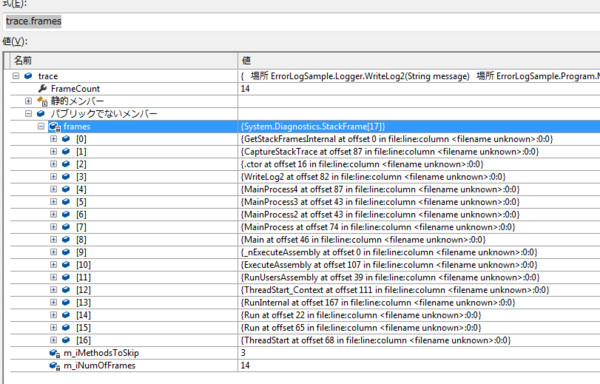Expand frame [4] MainProcess4 entry

[54, 189]
